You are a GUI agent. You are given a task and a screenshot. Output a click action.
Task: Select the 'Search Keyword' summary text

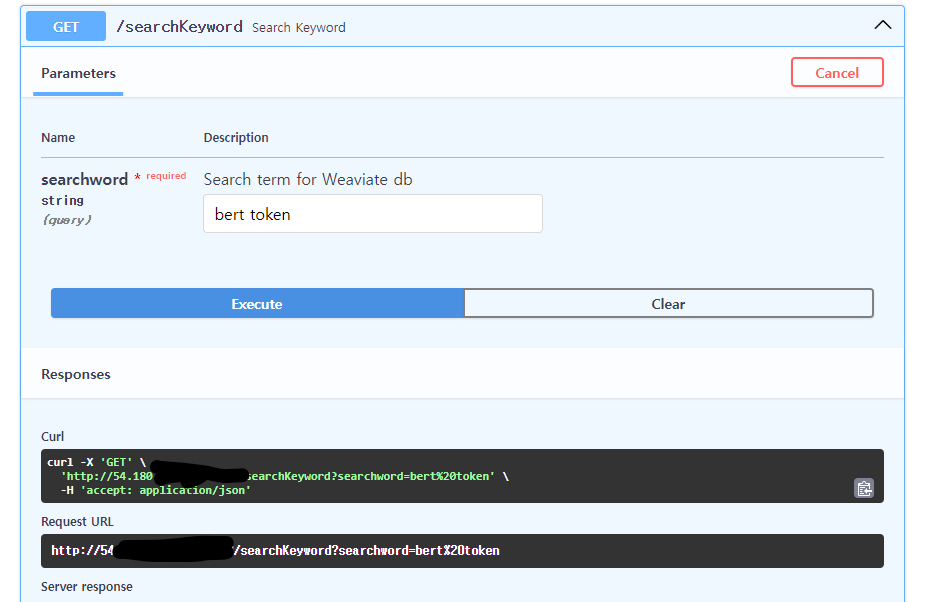[x=299, y=28]
